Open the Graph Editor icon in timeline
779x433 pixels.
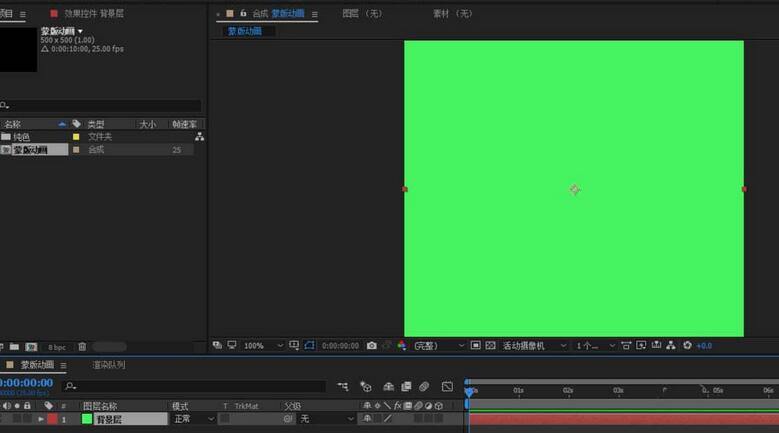[447, 386]
